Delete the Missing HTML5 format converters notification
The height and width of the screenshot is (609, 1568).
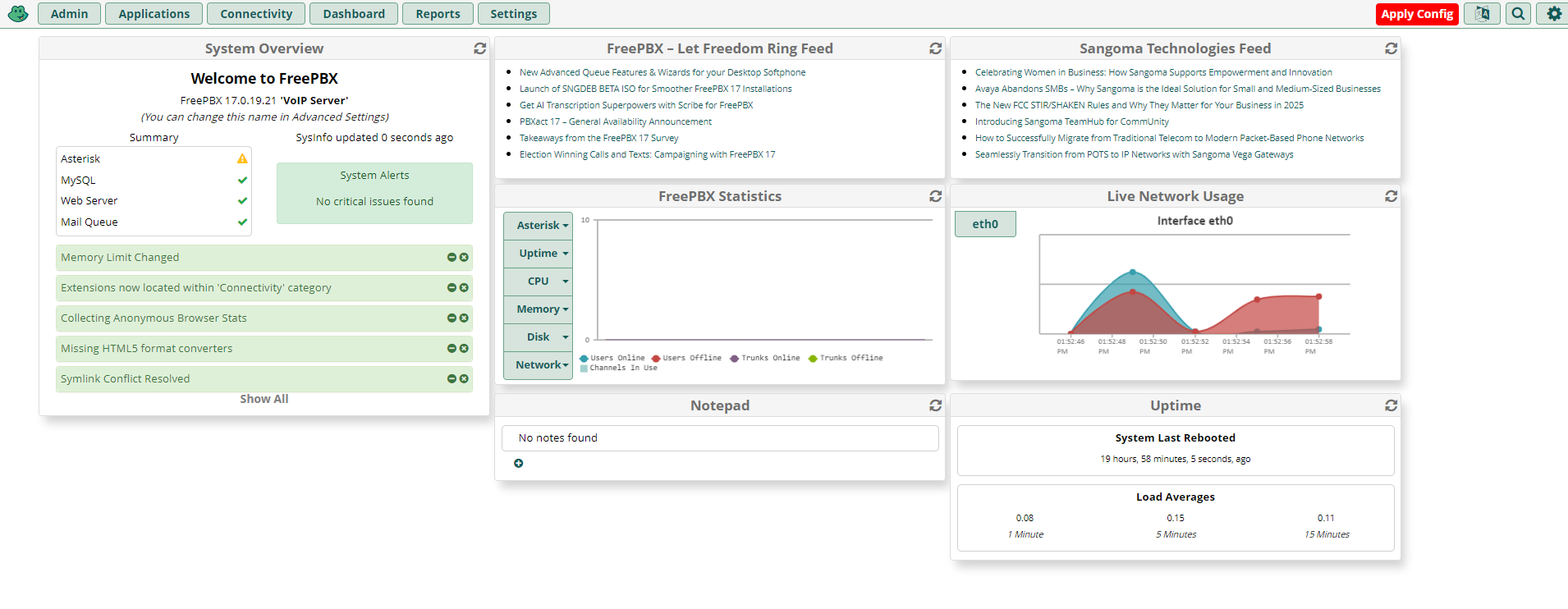coord(464,349)
